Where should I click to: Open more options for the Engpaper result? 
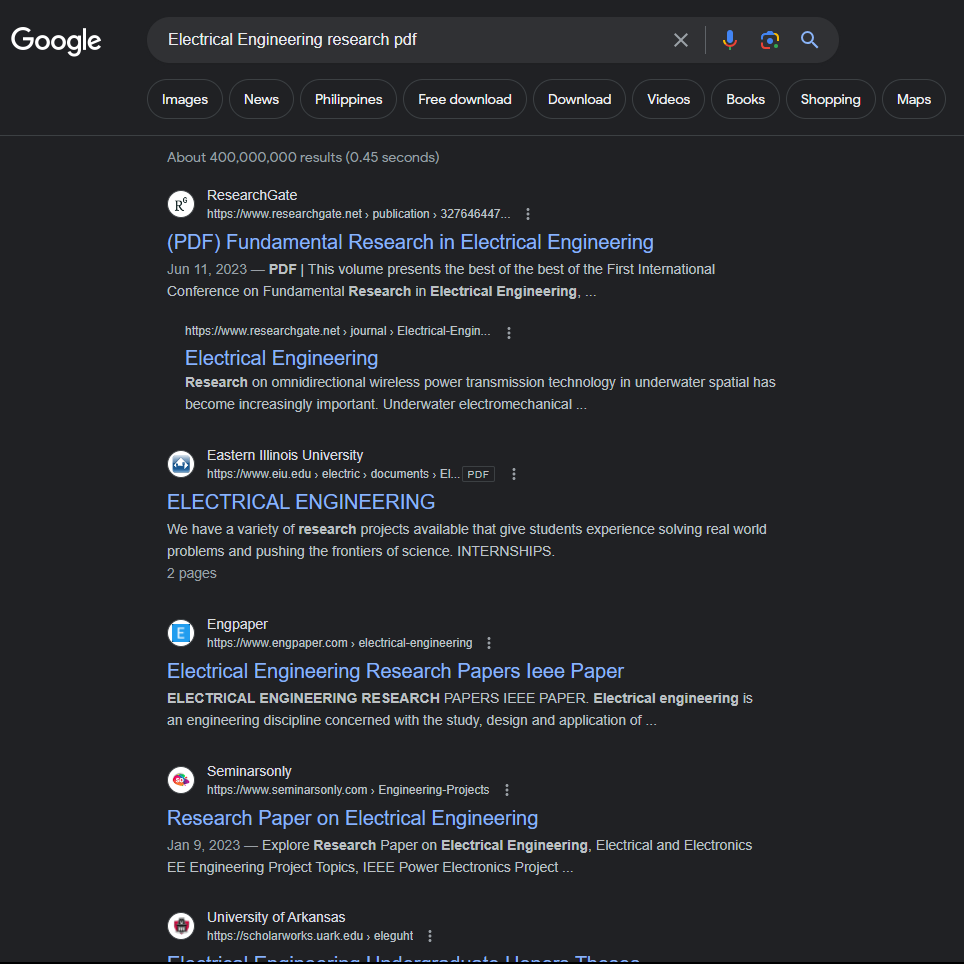[489, 643]
